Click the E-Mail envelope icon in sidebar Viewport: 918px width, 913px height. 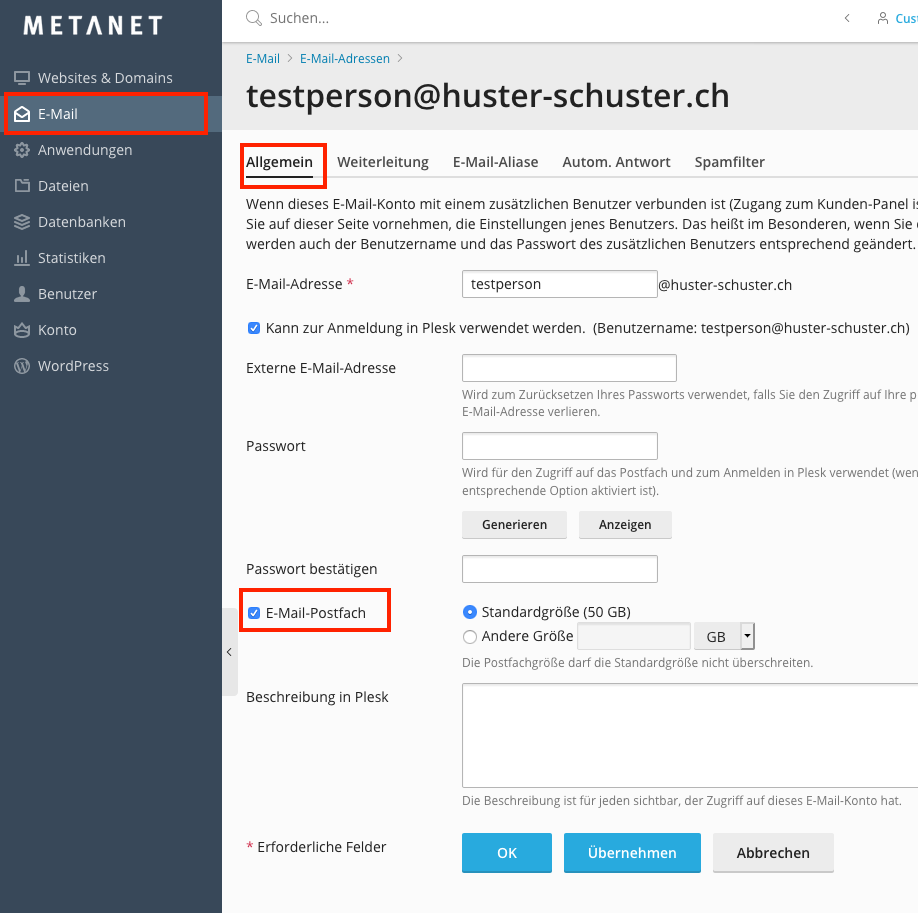coord(21,114)
